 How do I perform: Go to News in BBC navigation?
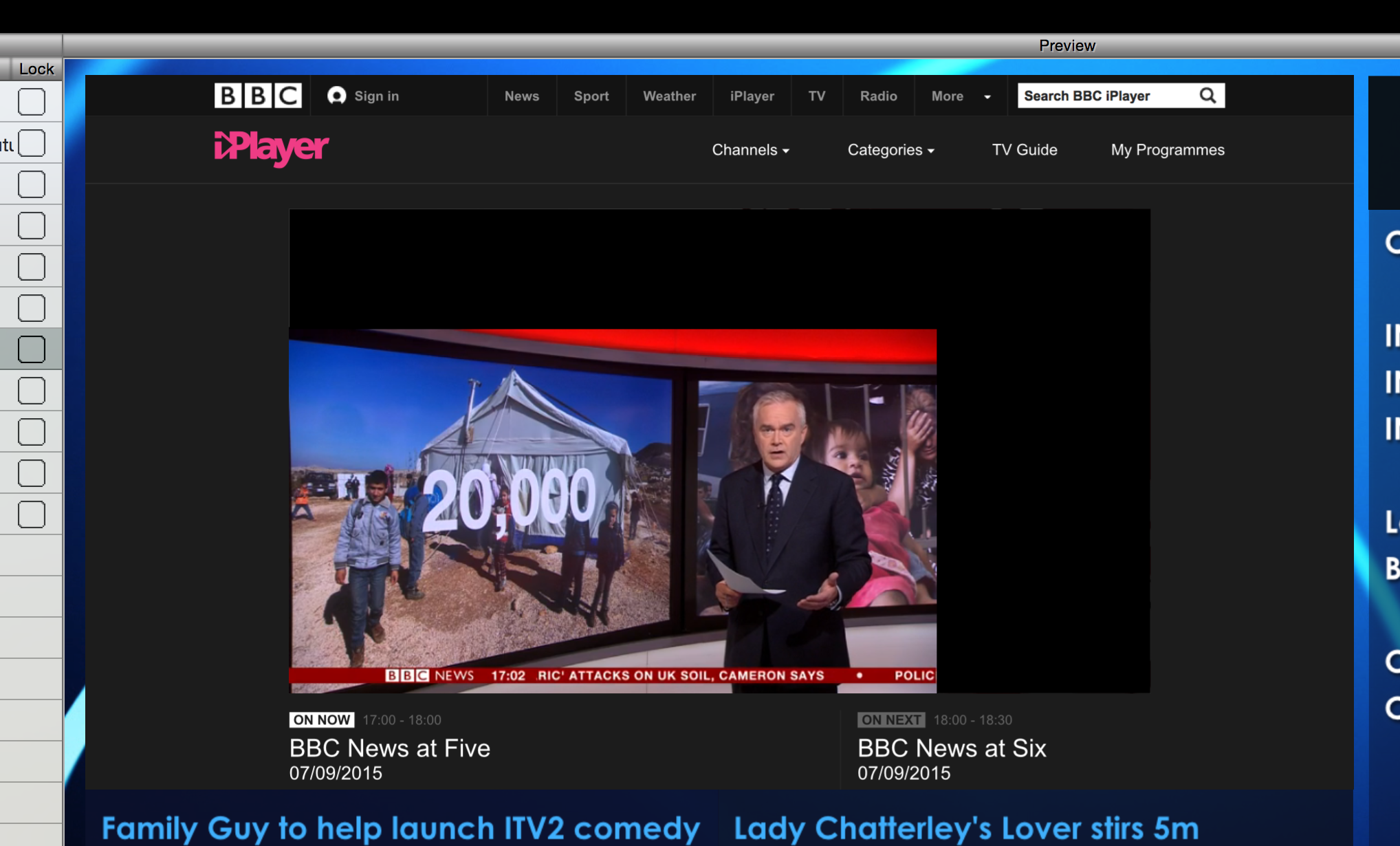click(521, 96)
